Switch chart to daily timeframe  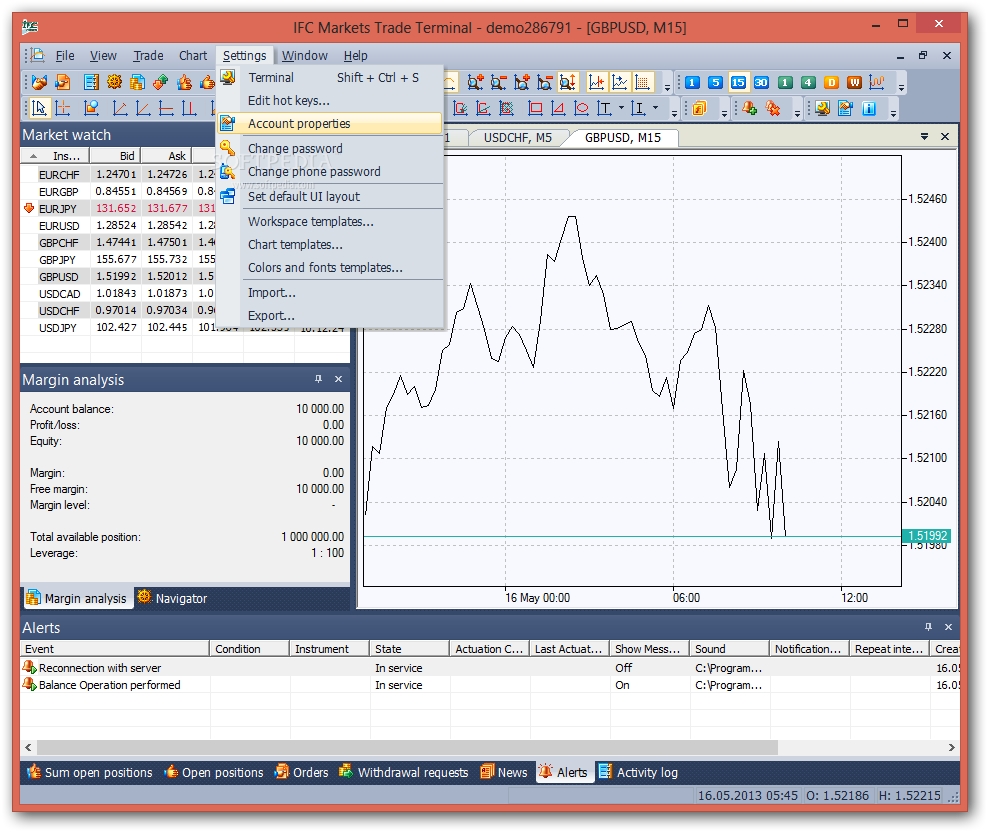pyautogui.click(x=831, y=83)
